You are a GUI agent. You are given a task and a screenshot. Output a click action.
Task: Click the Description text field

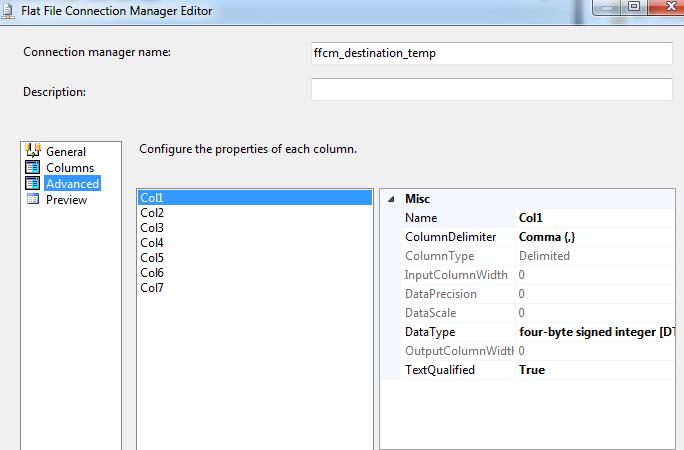click(x=491, y=90)
